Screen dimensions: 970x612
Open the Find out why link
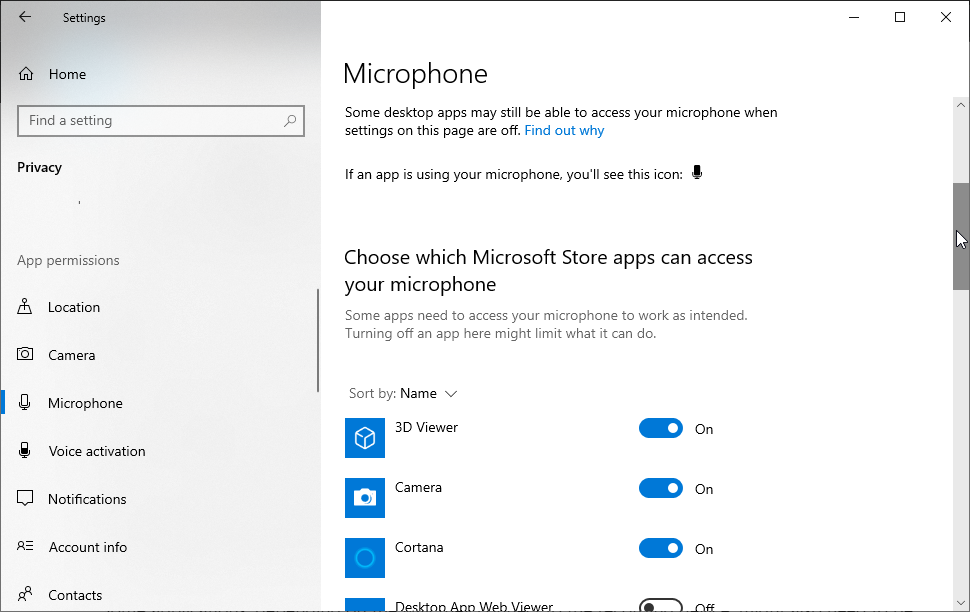click(x=564, y=130)
